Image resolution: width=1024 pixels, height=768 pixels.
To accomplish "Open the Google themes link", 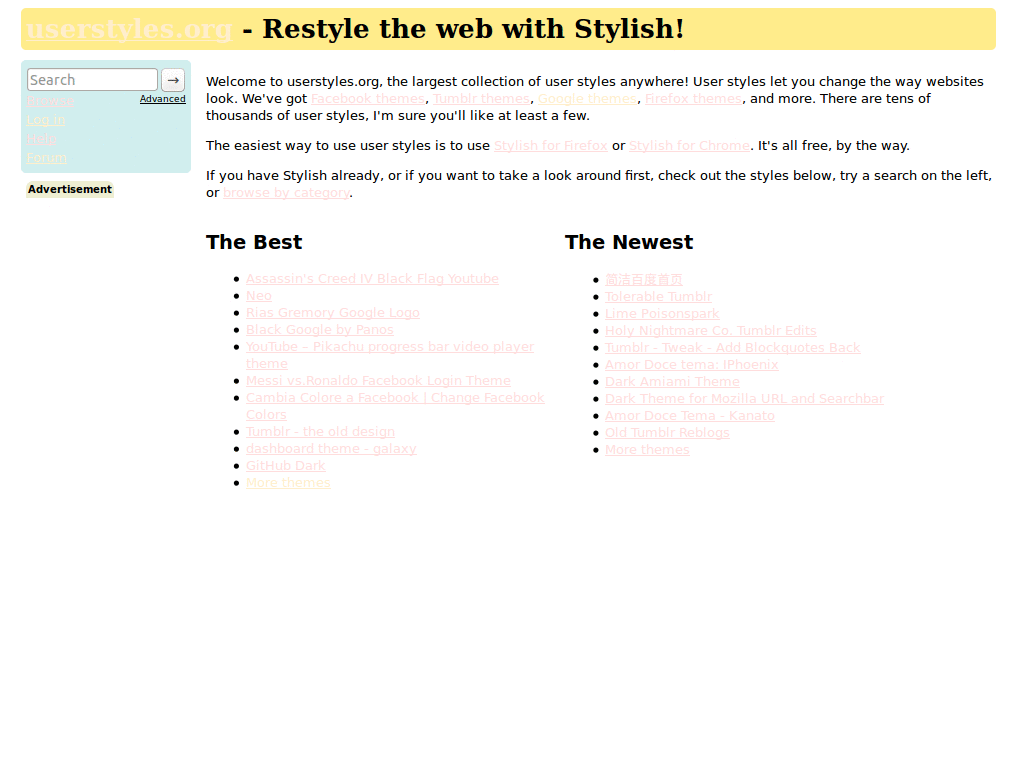I will click(x=587, y=99).
